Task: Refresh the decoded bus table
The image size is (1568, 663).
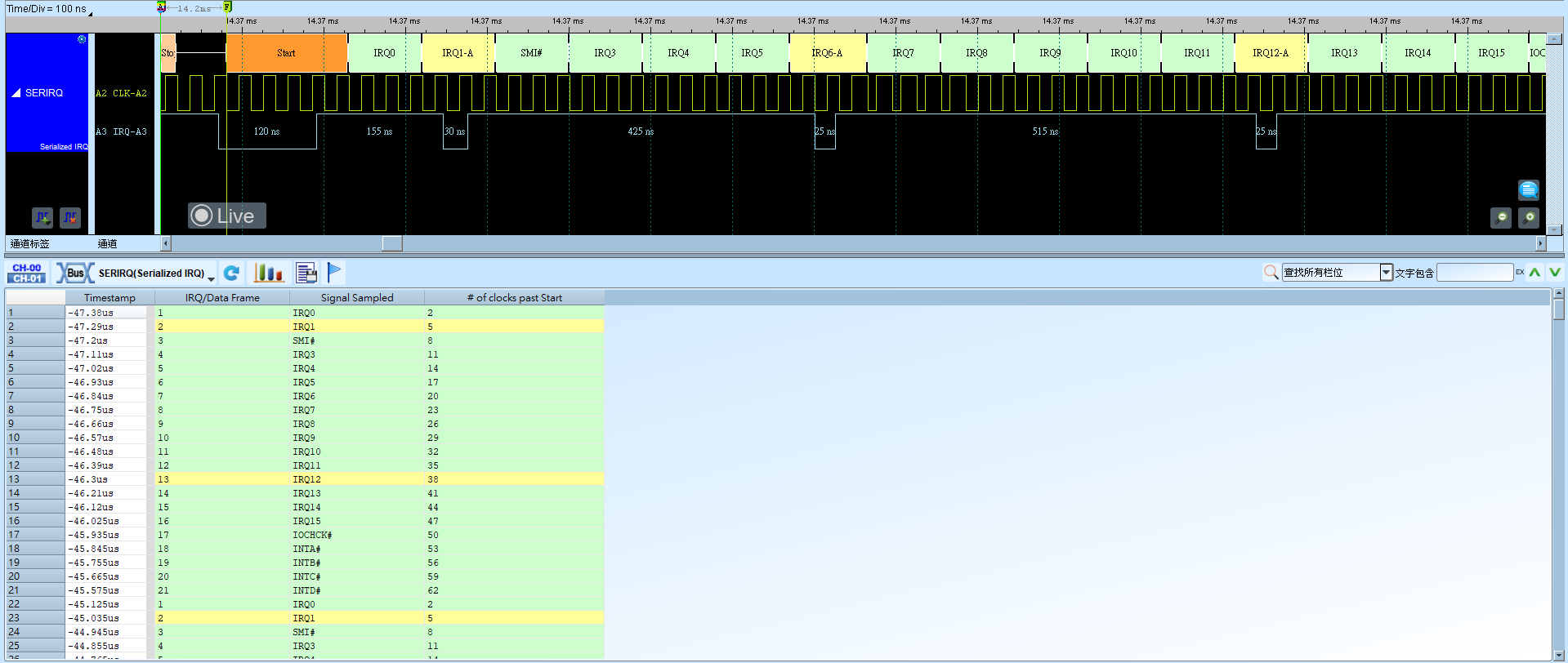Action: point(232,273)
